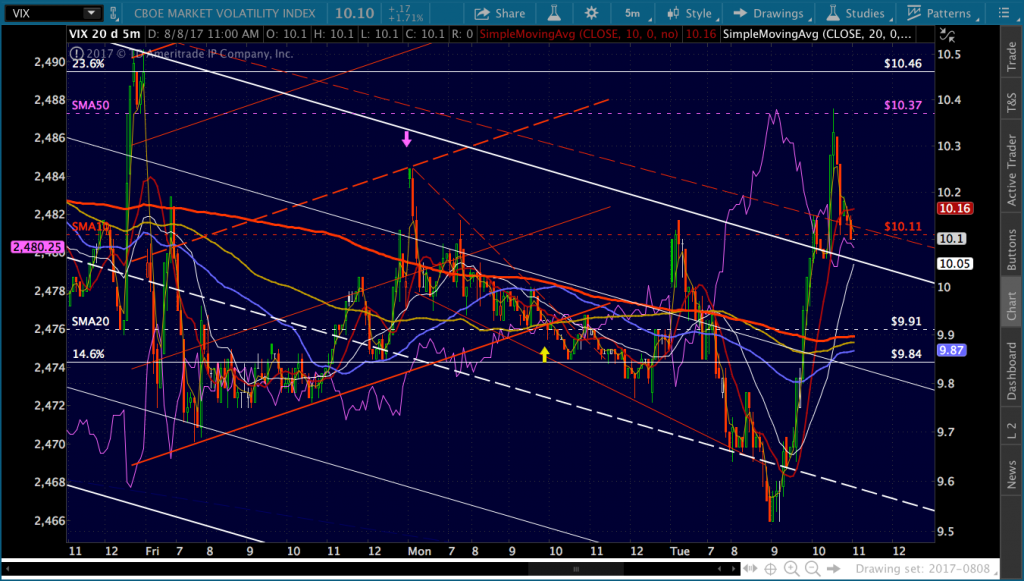
Task: Zoom out using the magnifier minus icon
Action: click(x=812, y=569)
